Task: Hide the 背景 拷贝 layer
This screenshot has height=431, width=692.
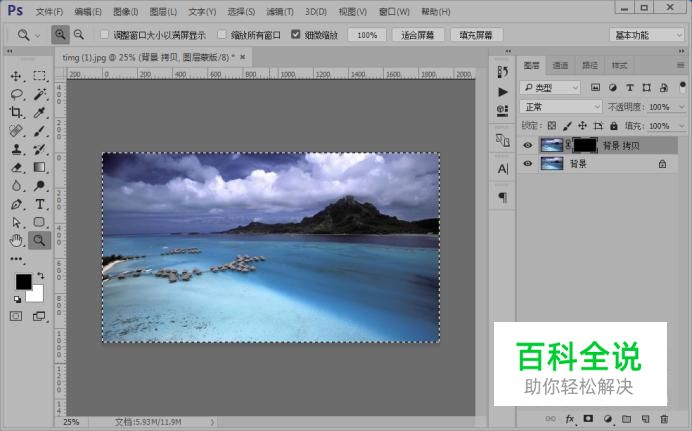Action: [x=528, y=145]
